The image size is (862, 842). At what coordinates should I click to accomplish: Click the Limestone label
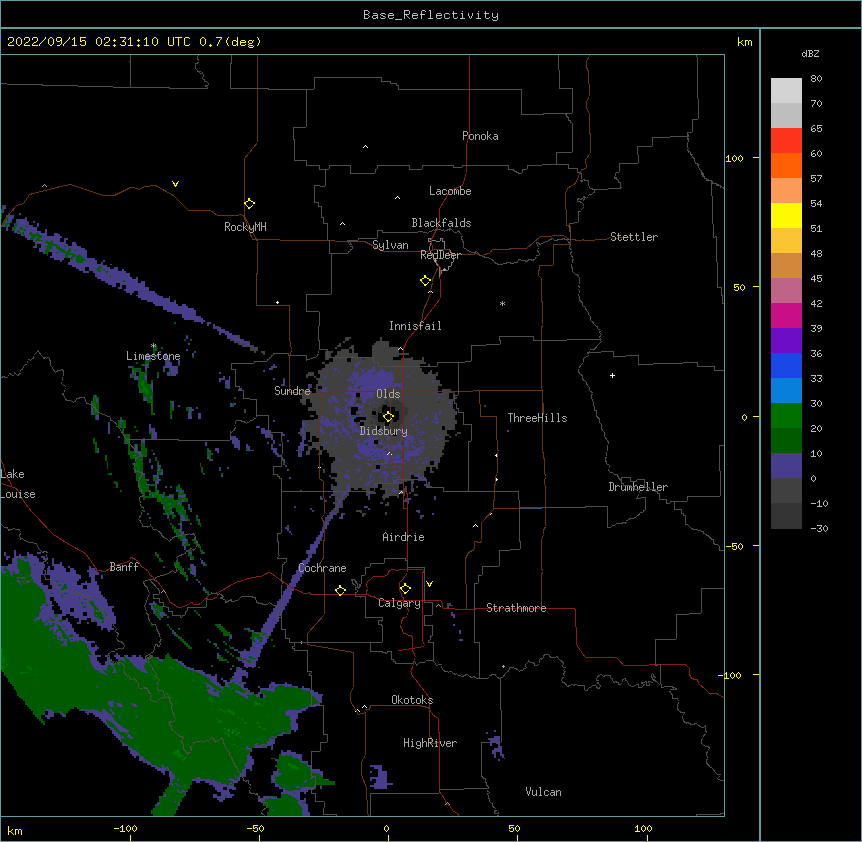click(x=153, y=356)
